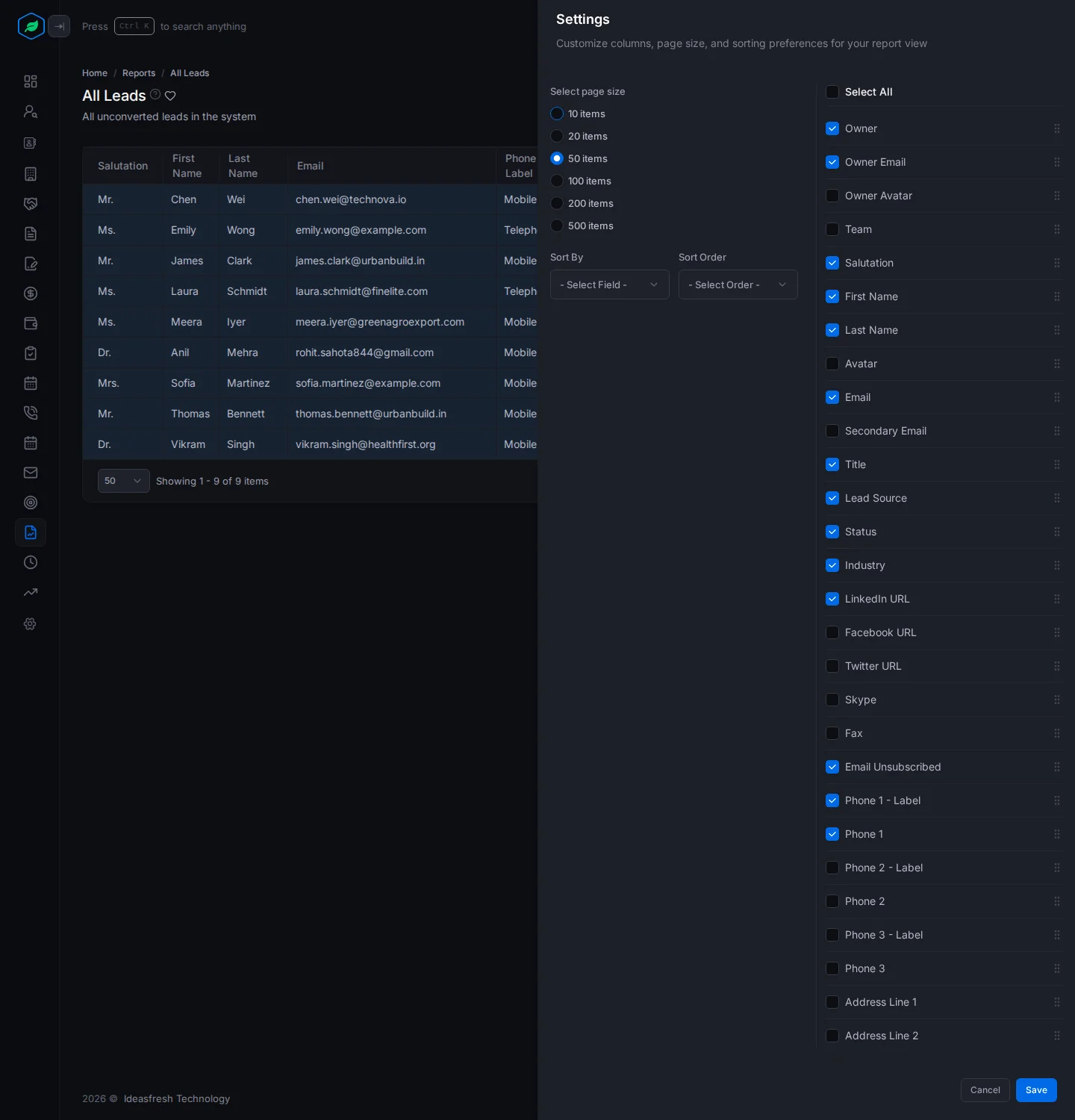Open the contacts book sidebar icon
This screenshot has height=1120, width=1075.
[x=31, y=143]
